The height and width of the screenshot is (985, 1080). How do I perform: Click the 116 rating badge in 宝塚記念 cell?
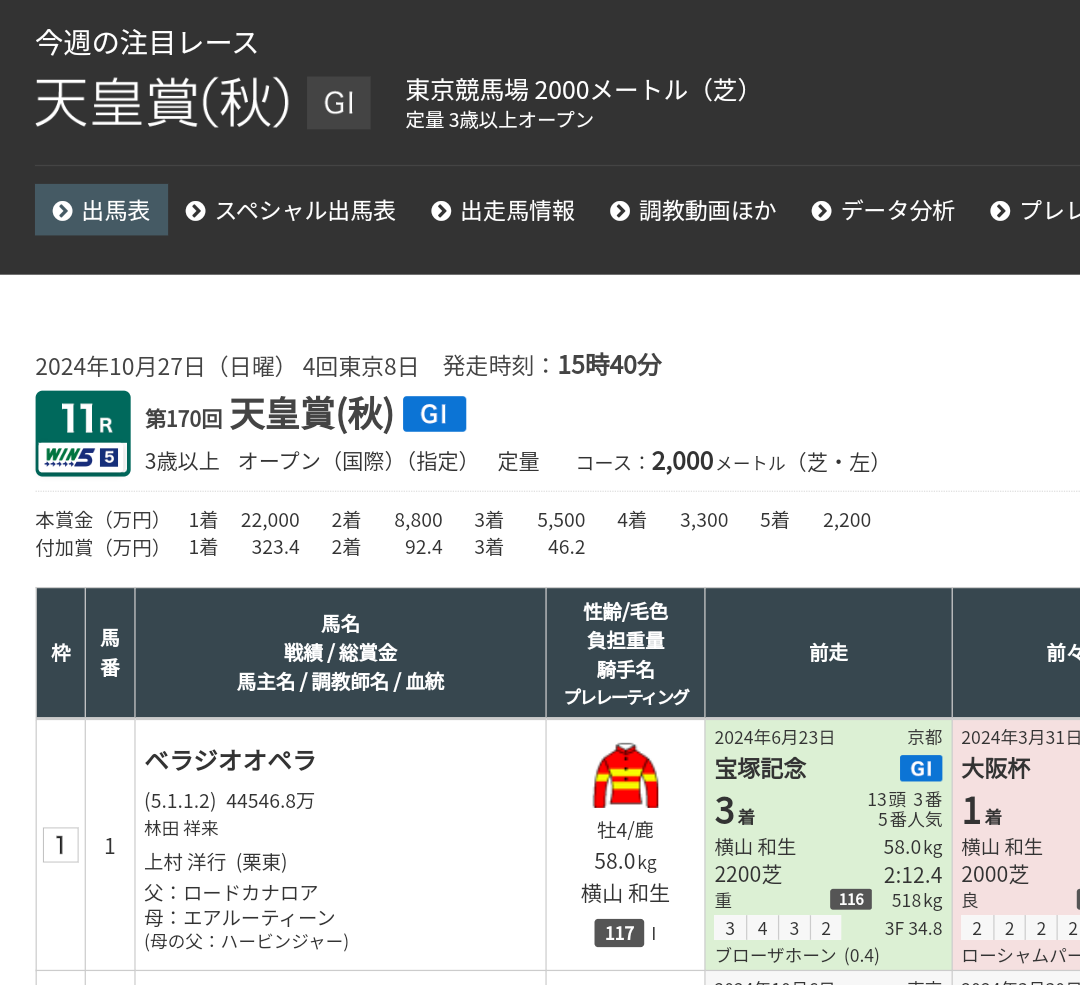click(x=851, y=899)
